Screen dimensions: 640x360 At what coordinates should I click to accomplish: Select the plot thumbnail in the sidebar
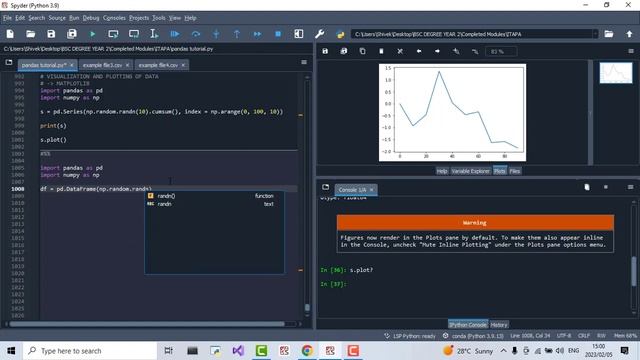(616, 73)
